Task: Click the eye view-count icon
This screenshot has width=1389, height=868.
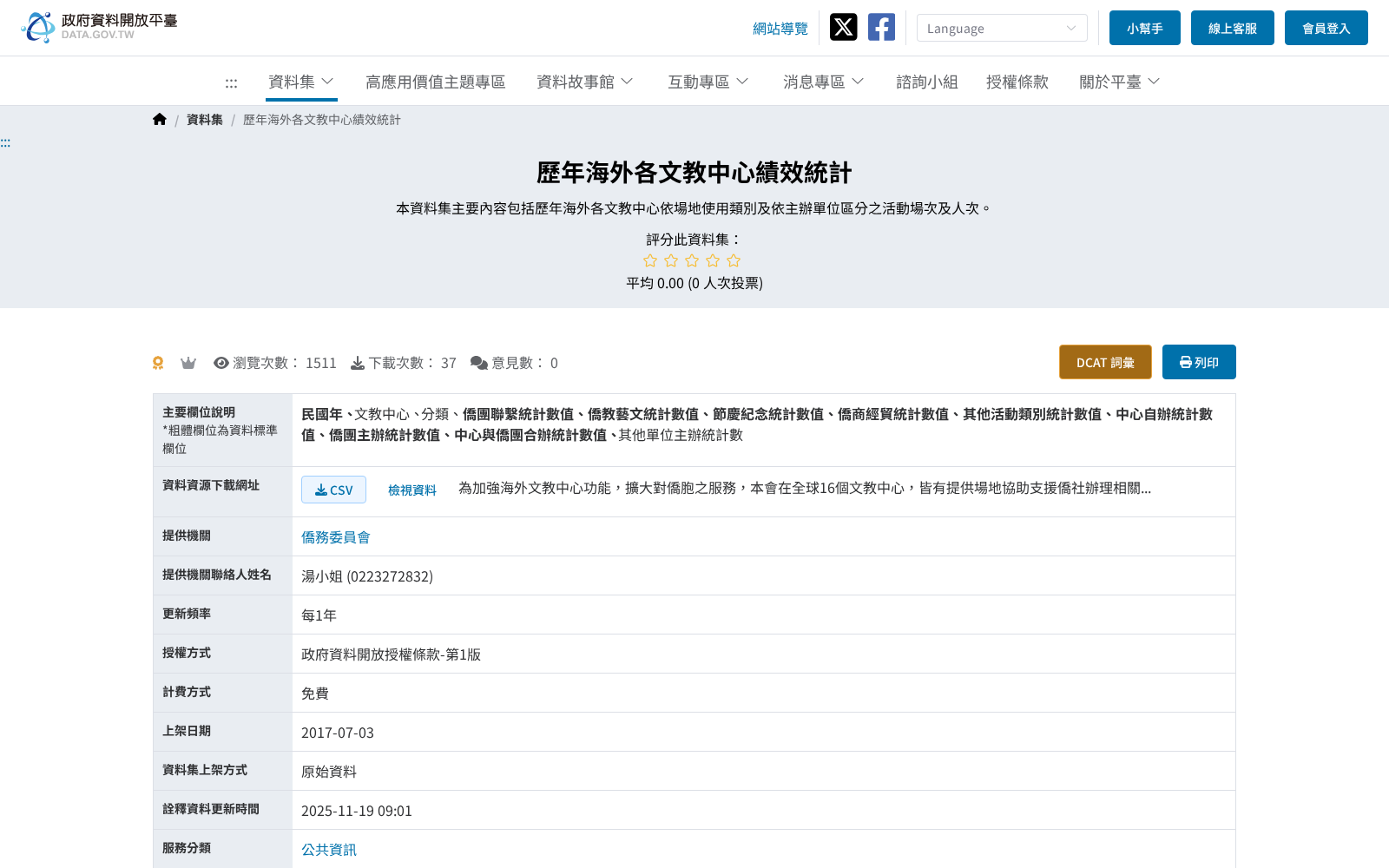Action: click(x=221, y=363)
